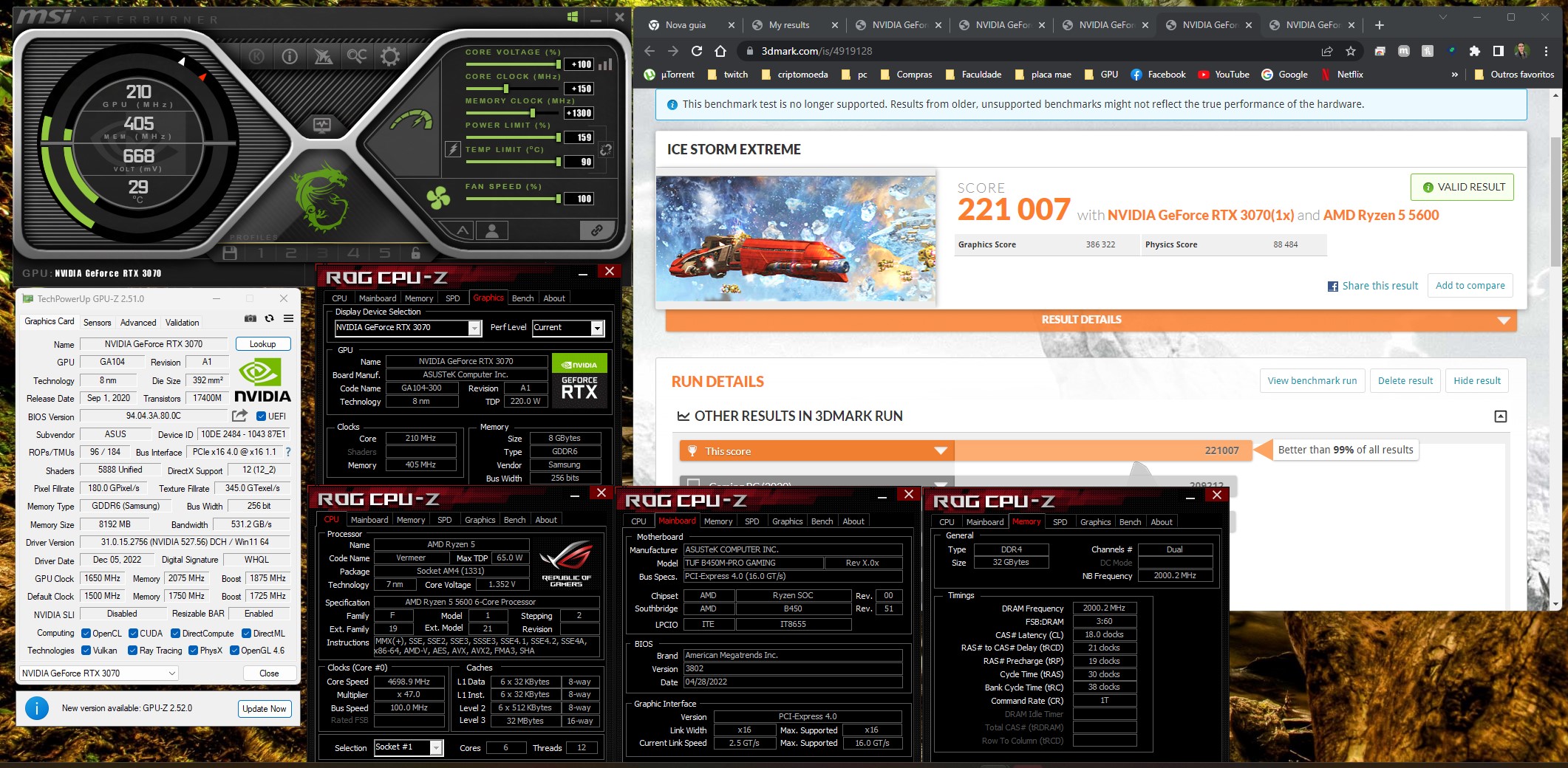Open the information icon in Afterburner
Screen dimensions: 1568x768
[x=290, y=56]
